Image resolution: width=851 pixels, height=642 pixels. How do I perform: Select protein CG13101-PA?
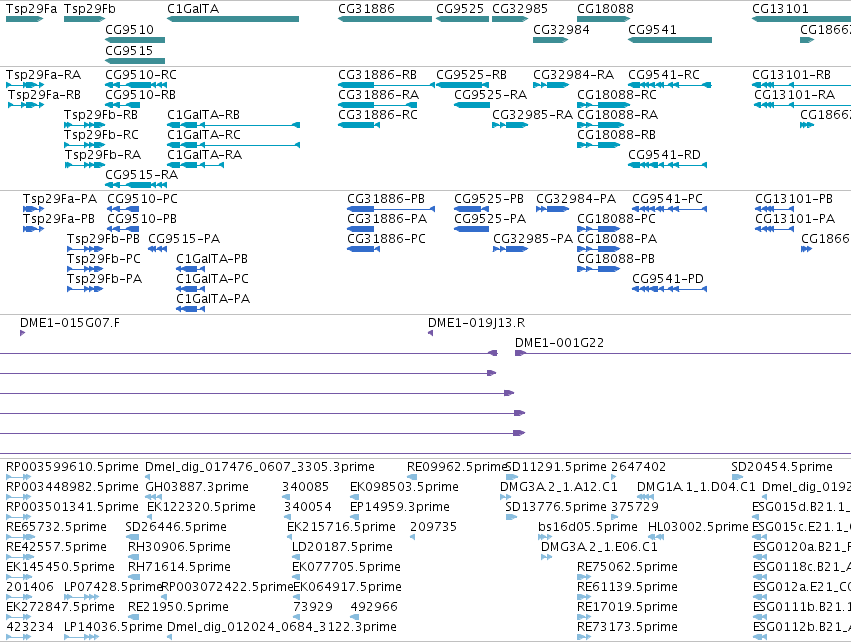775,229
